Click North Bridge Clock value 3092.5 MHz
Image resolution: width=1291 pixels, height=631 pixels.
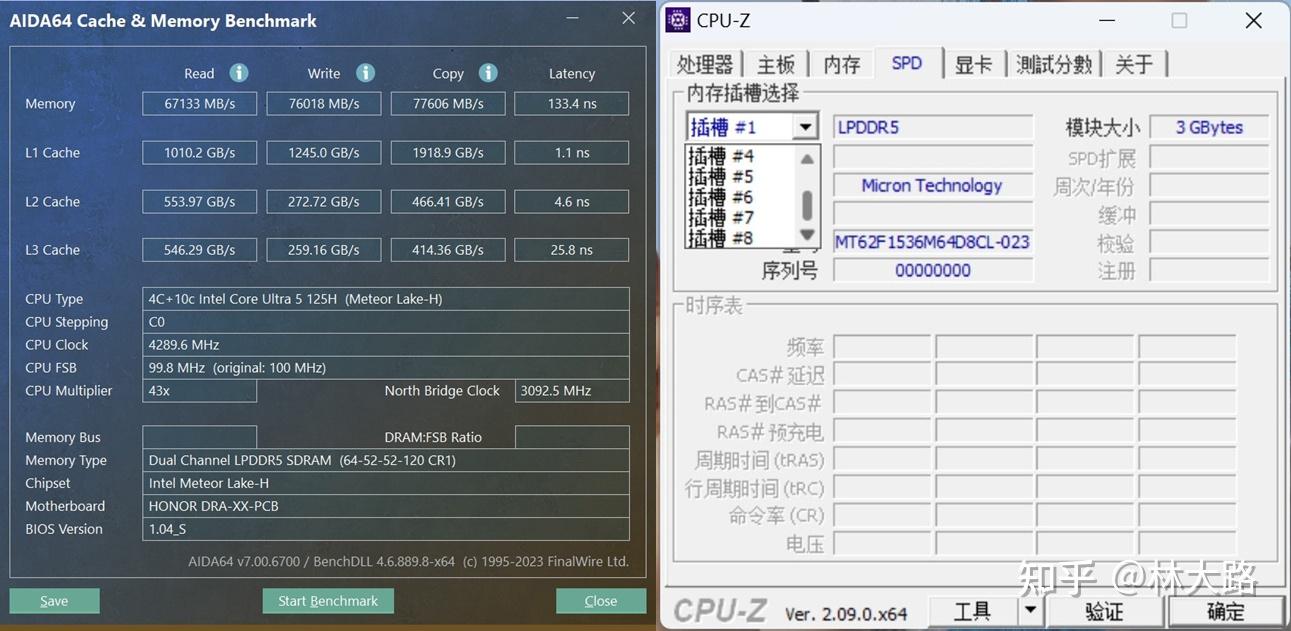pyautogui.click(x=571, y=391)
